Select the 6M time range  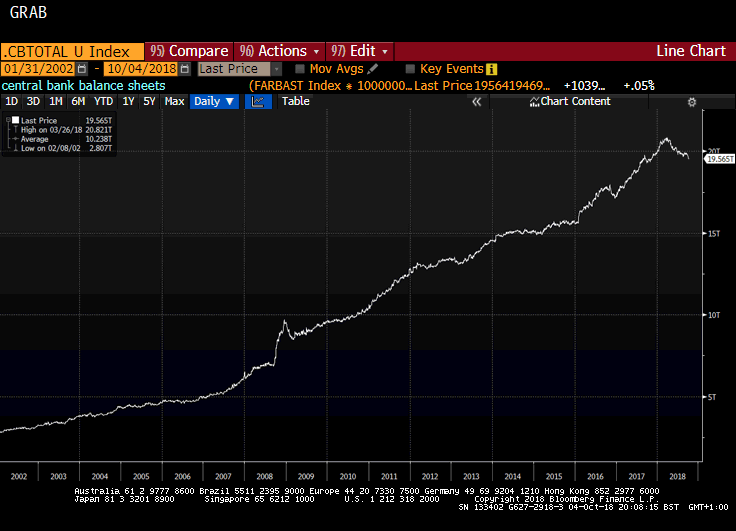pyautogui.click(x=78, y=101)
